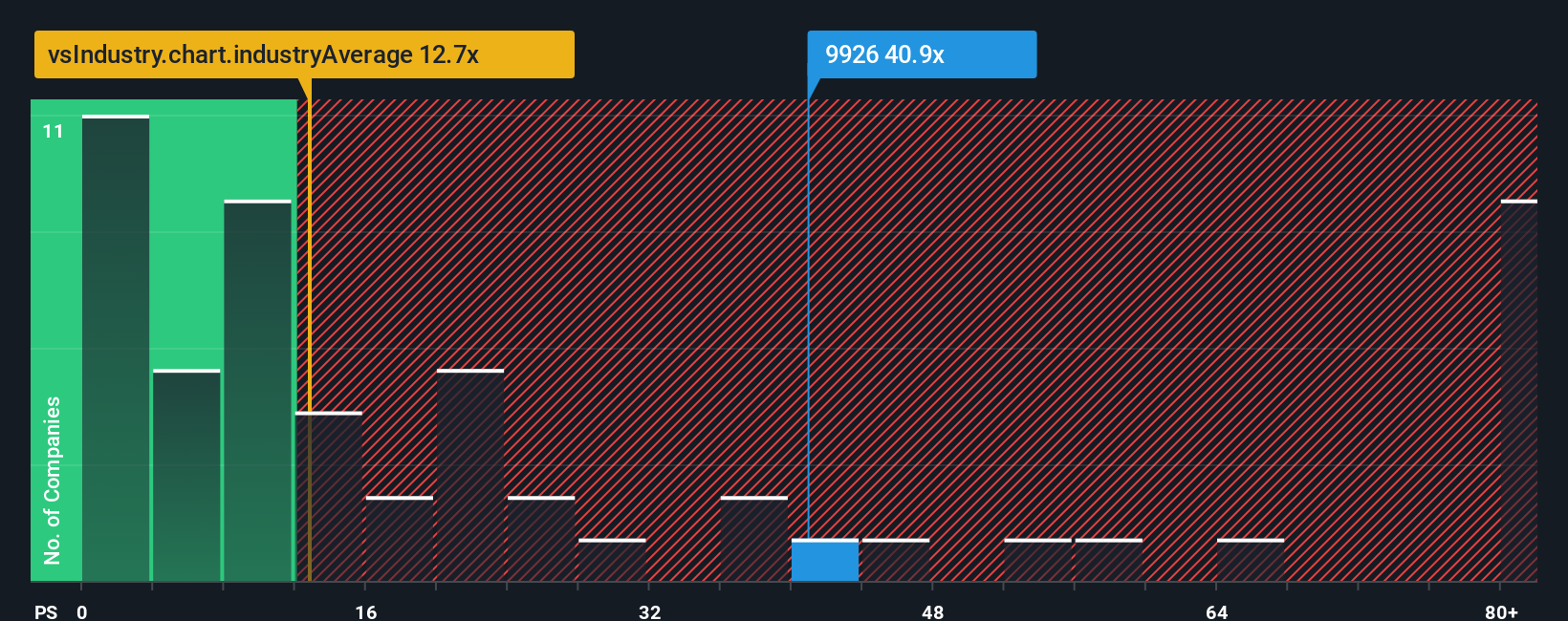Select the highlighted blue bar at 40.9x

825,561
